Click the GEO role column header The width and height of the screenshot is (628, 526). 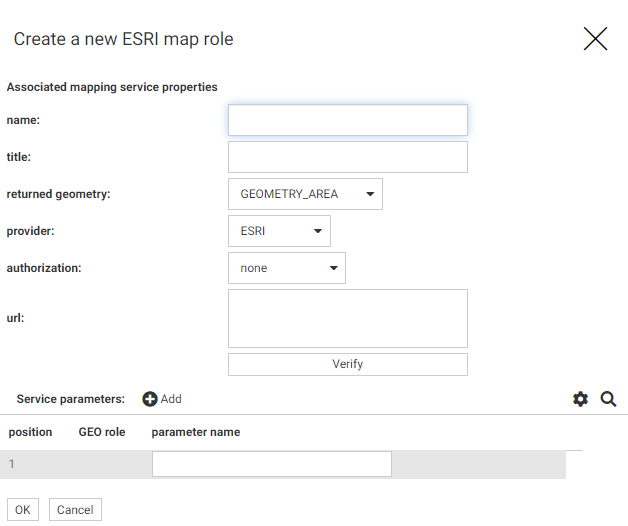[102, 432]
